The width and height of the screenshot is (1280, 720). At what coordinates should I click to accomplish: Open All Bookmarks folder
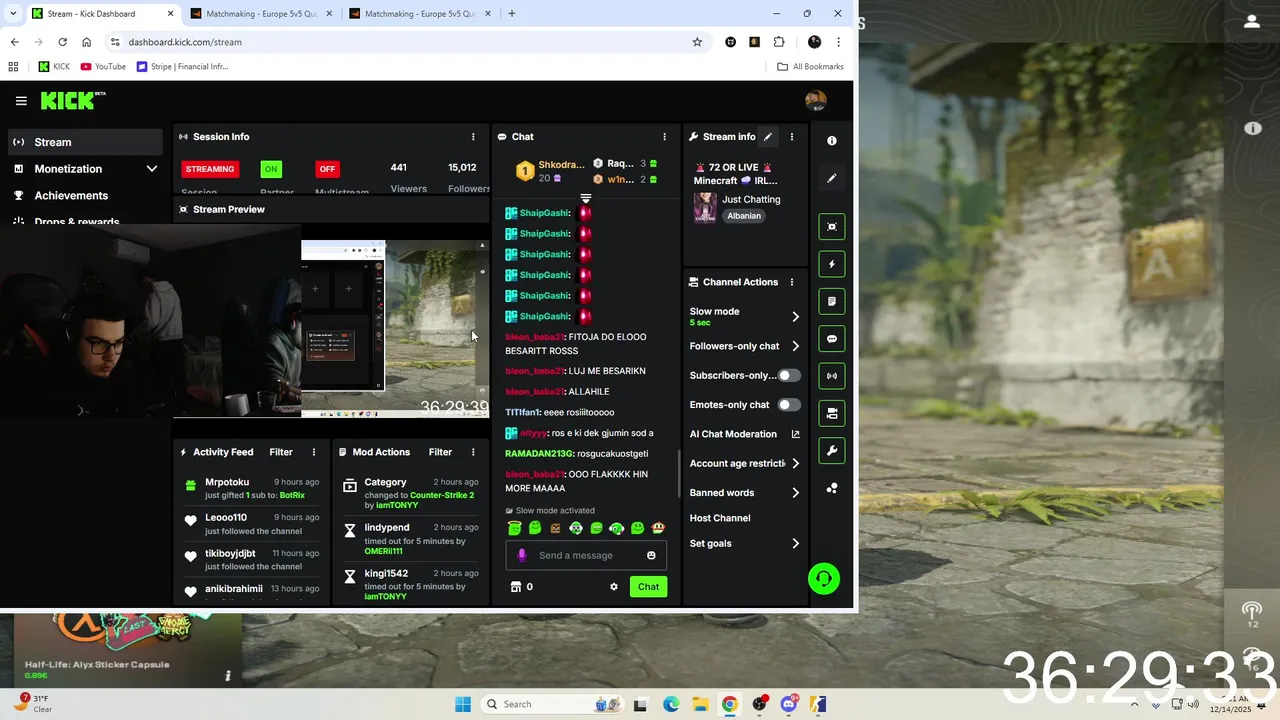pyautogui.click(x=810, y=67)
